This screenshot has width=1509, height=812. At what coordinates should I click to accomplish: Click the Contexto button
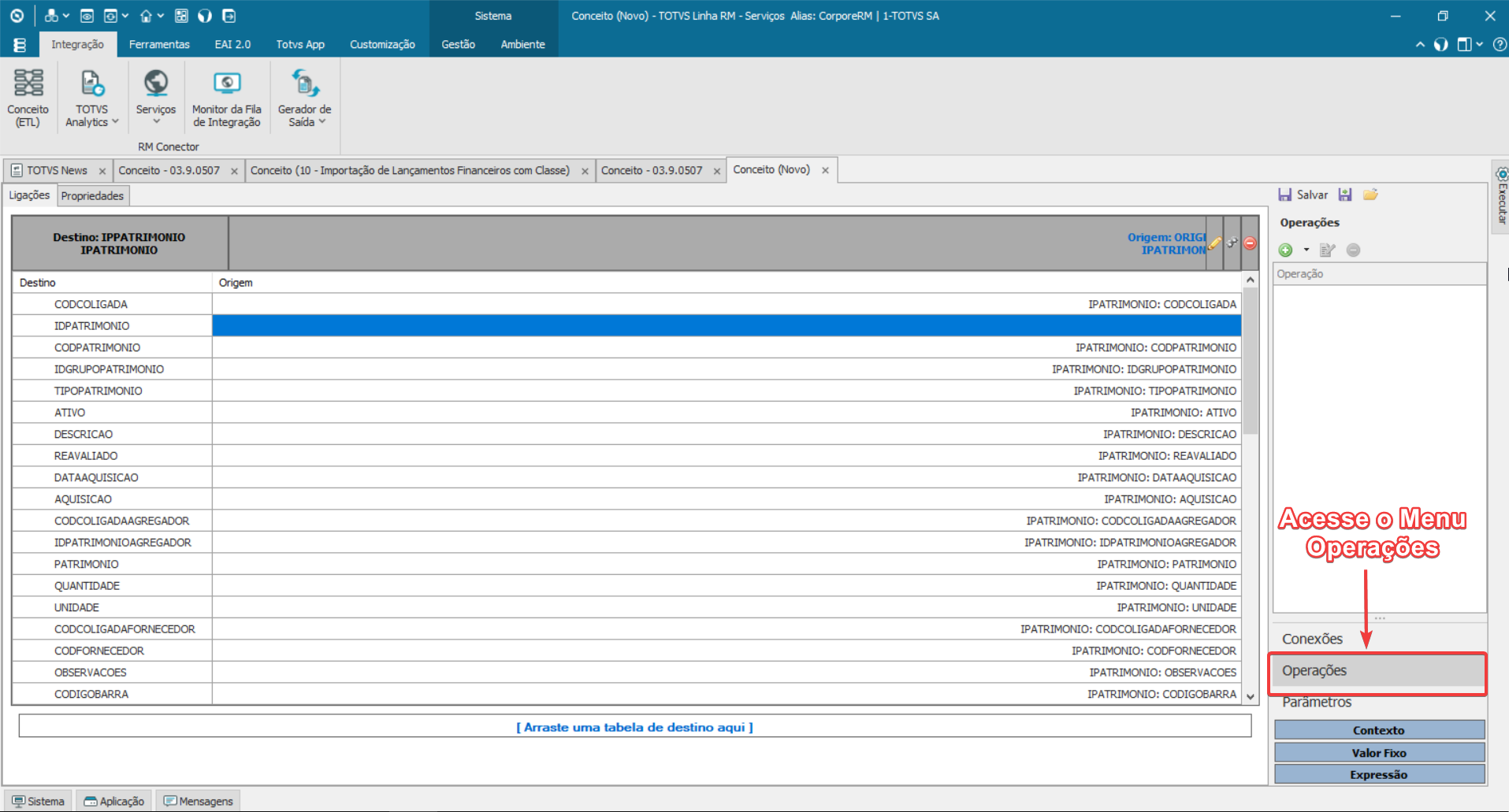click(1379, 730)
